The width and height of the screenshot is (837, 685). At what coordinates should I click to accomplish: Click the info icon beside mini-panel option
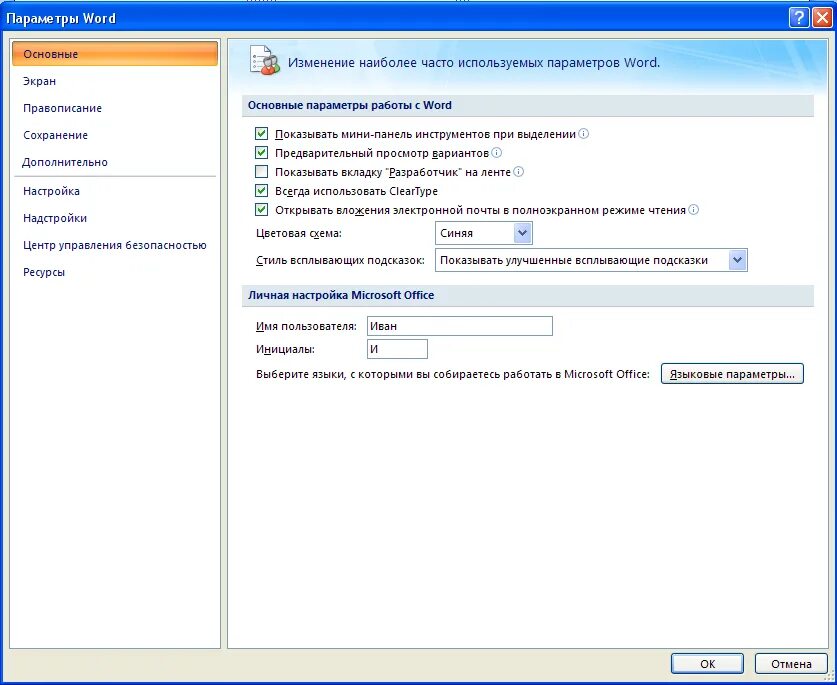tap(583, 133)
